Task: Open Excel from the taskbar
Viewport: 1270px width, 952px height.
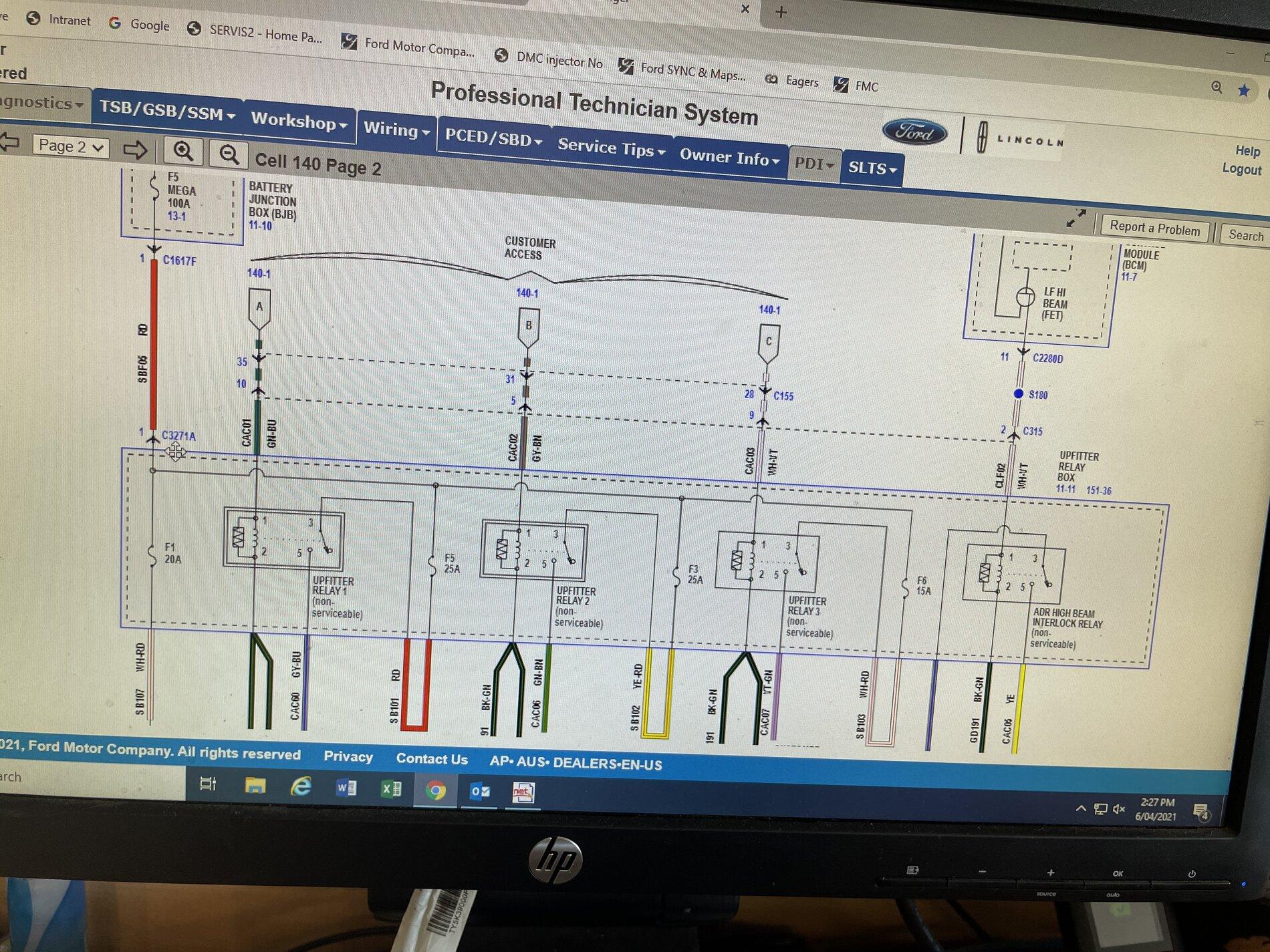Action: coord(391,789)
